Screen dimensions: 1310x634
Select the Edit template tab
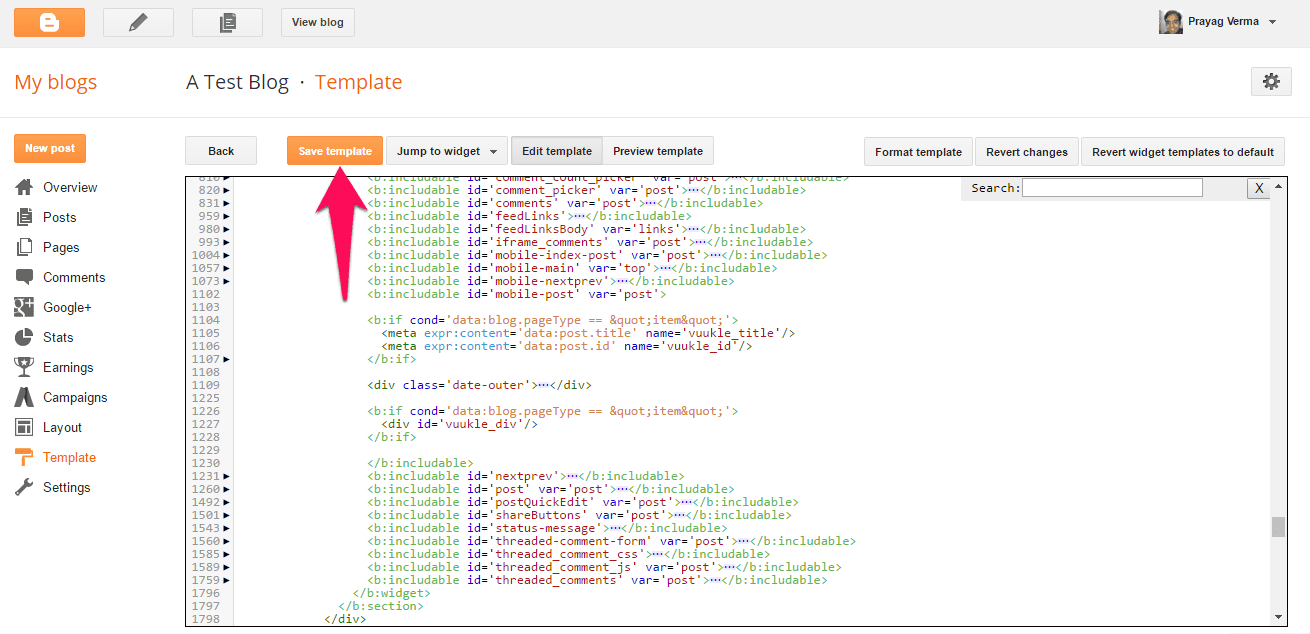click(556, 151)
